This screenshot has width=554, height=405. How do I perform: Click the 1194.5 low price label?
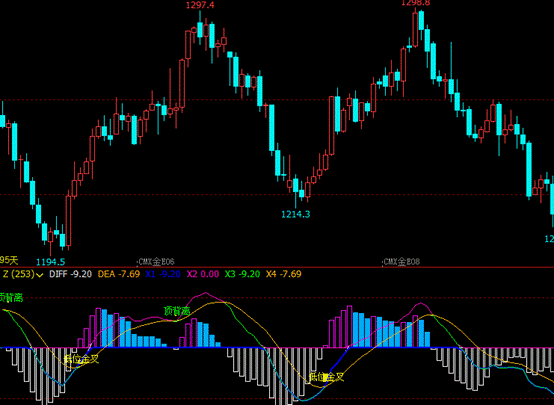click(x=51, y=262)
